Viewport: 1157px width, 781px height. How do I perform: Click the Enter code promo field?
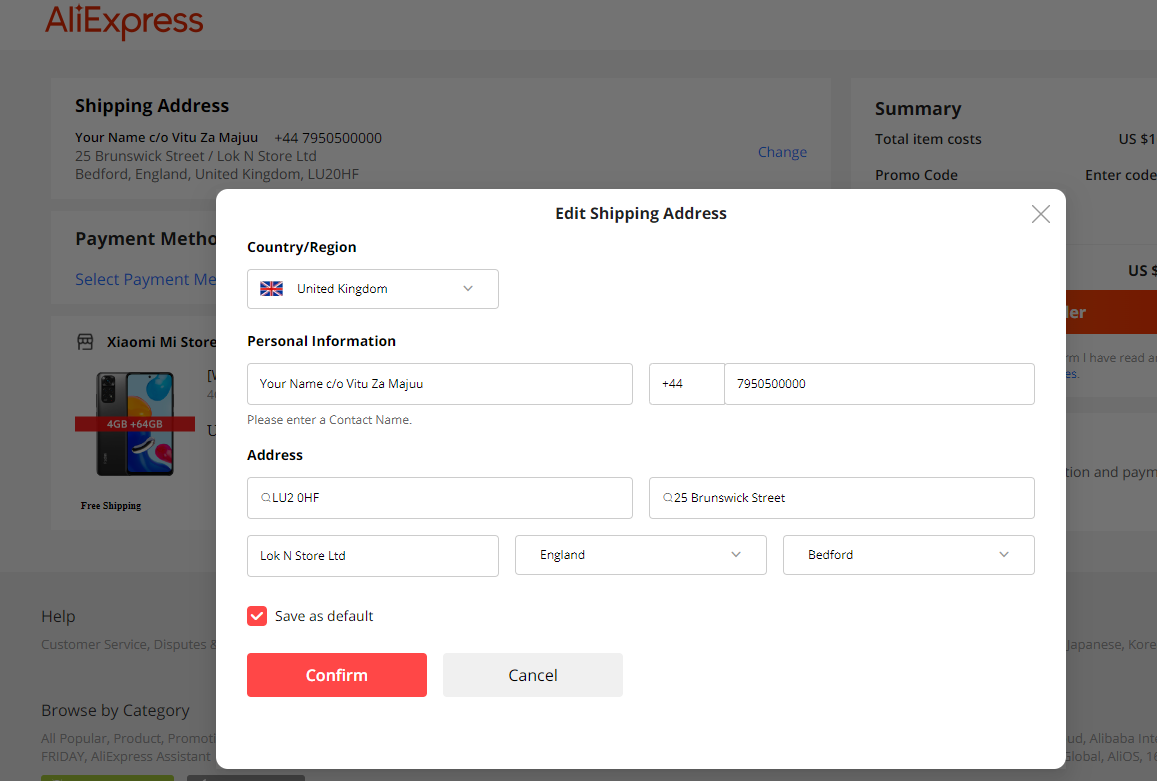tap(1120, 175)
